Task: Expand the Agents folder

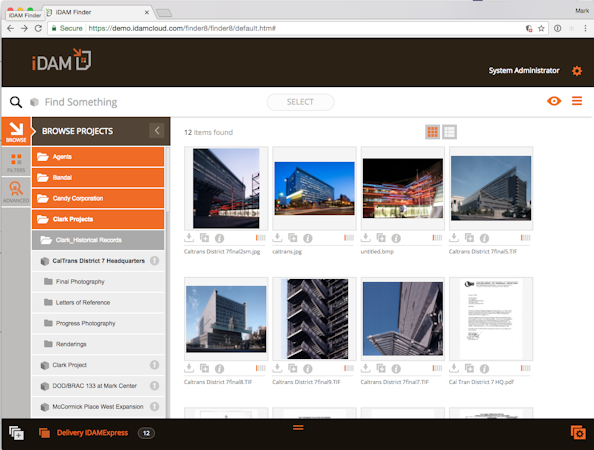Action: coord(98,156)
